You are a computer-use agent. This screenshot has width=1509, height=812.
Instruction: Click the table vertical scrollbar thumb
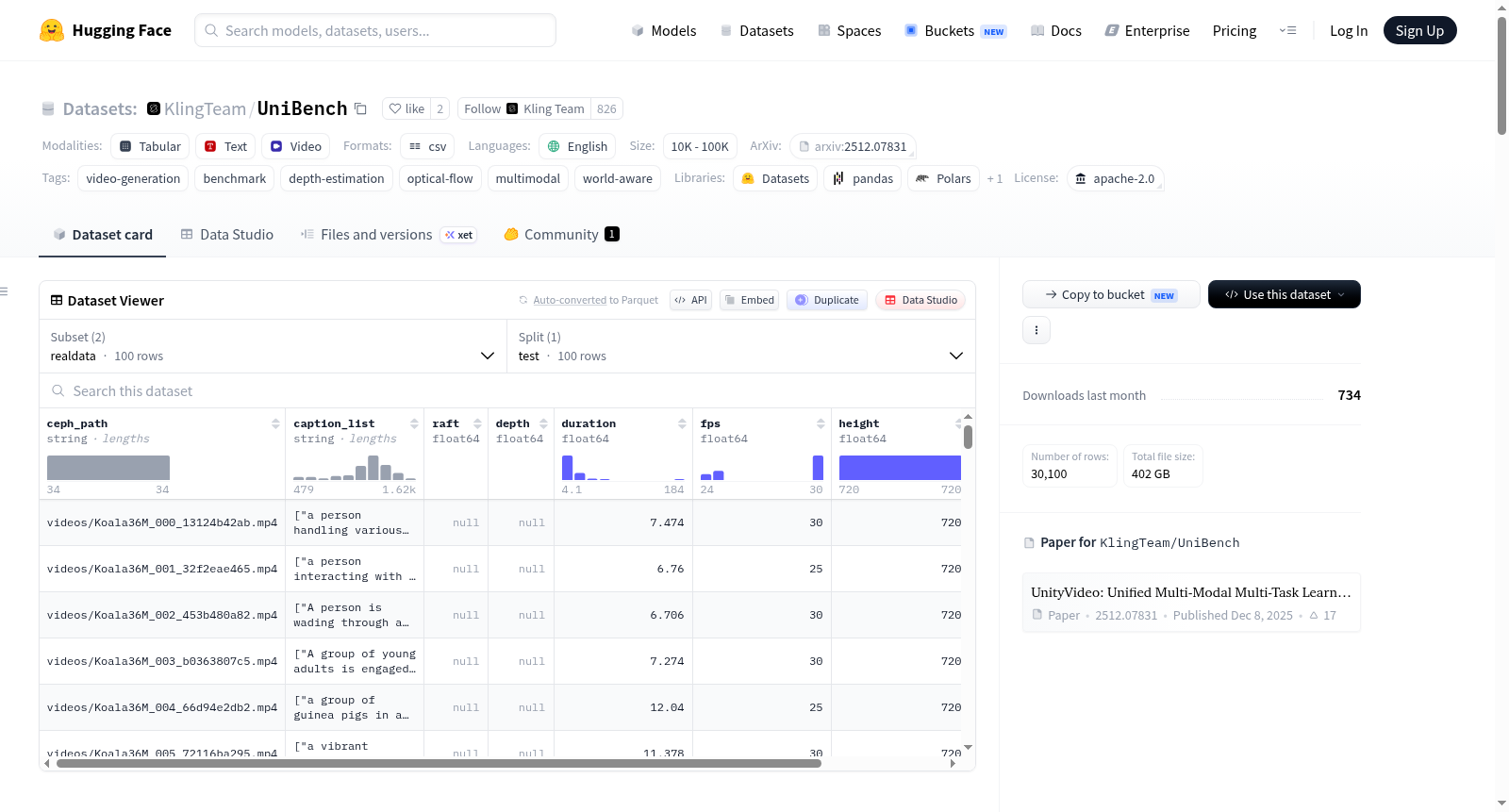968,437
